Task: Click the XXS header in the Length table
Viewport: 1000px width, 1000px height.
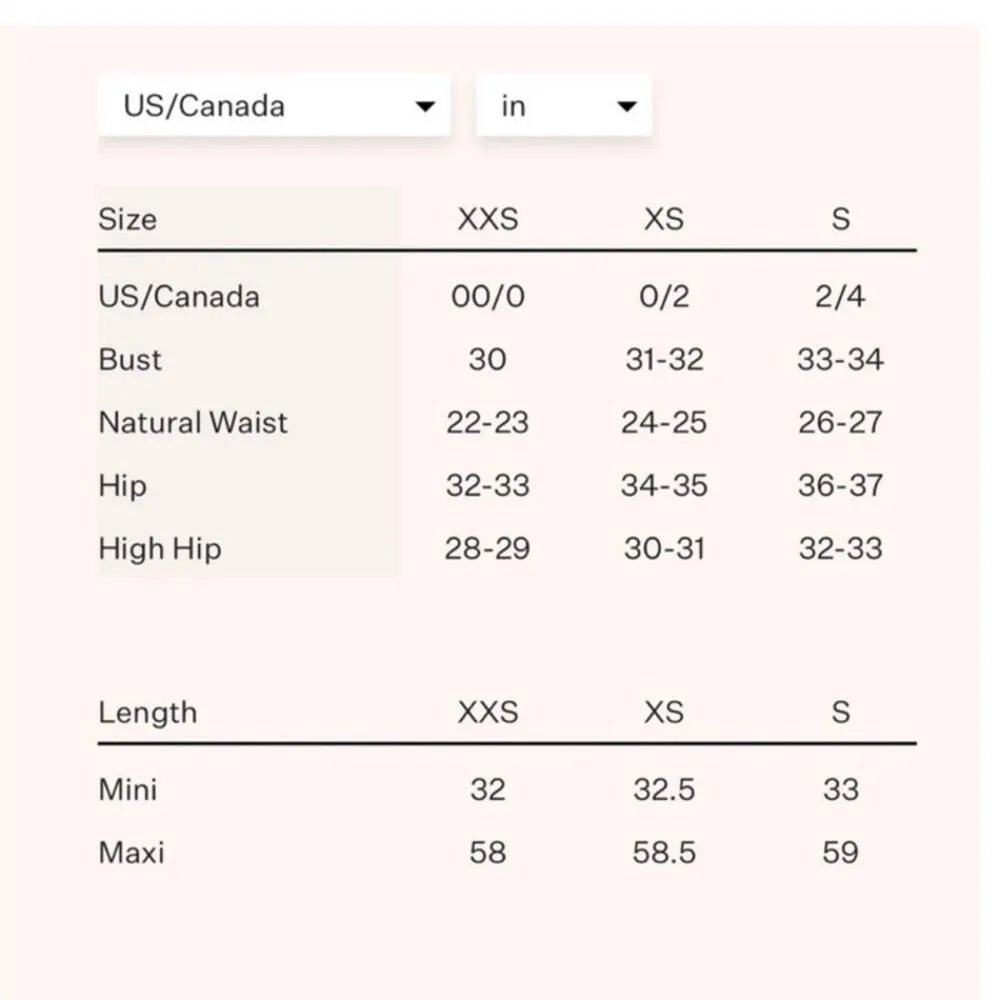Action: point(487,712)
